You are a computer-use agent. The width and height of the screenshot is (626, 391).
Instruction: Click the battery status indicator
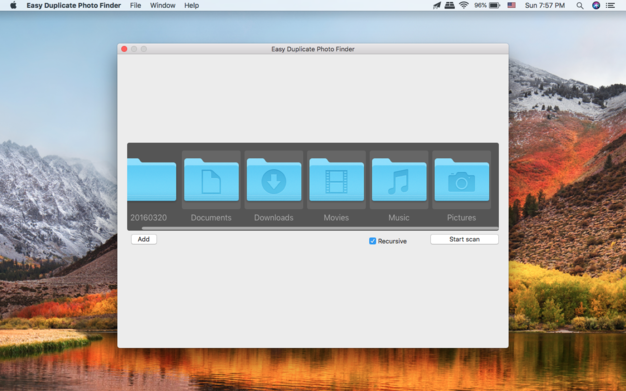487,6
